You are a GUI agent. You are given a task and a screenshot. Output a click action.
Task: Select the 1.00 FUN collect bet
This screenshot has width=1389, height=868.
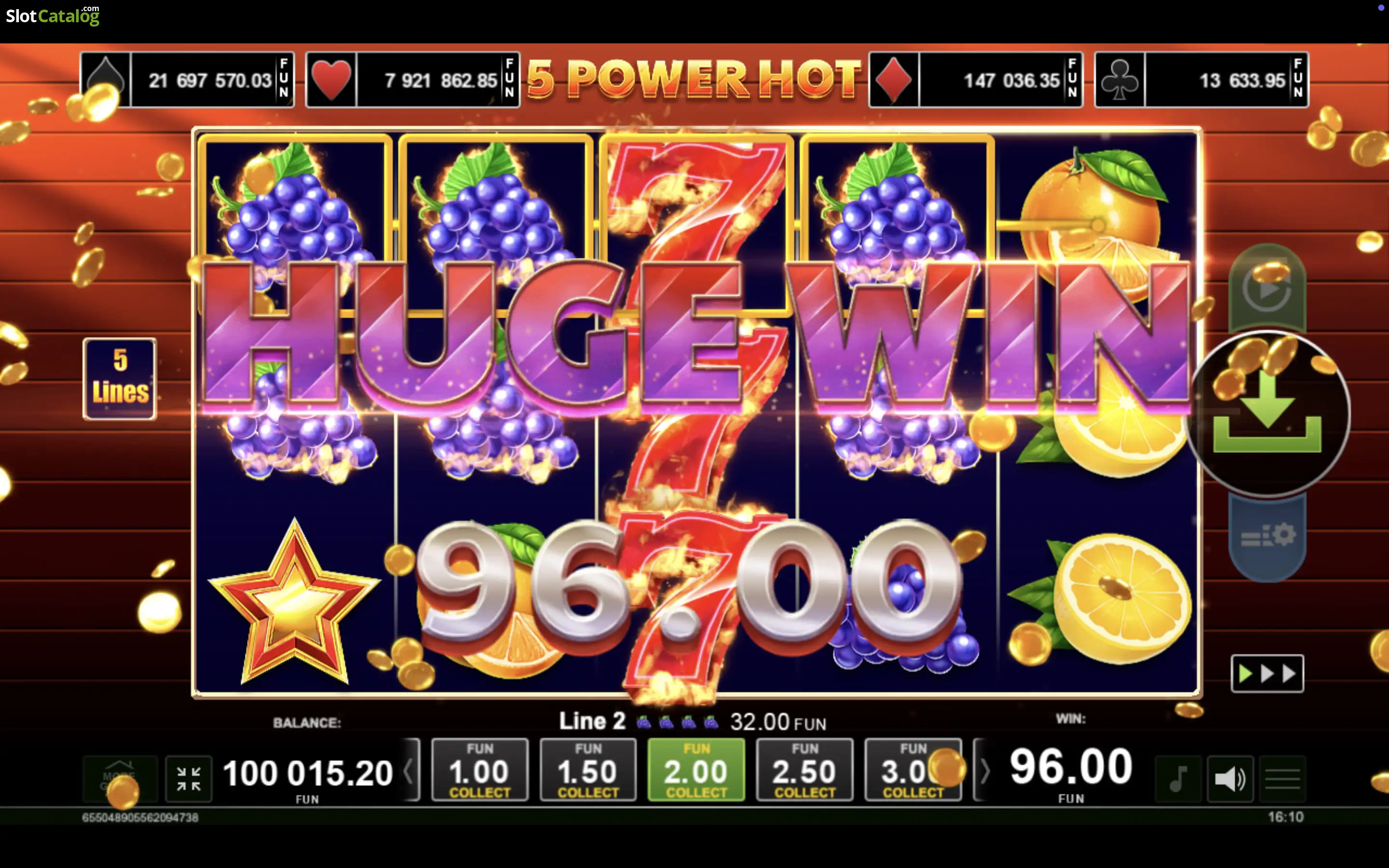point(480,770)
